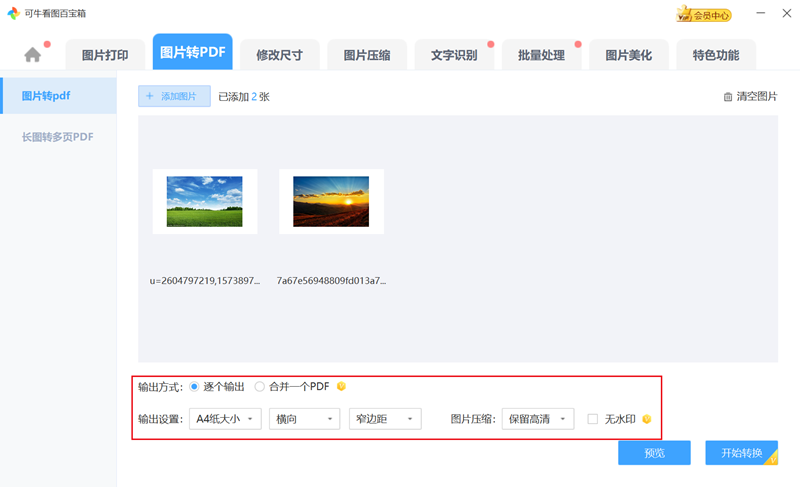Select the 逐个输出 radio option
Image resolution: width=800 pixels, height=487 pixels.
194,387
